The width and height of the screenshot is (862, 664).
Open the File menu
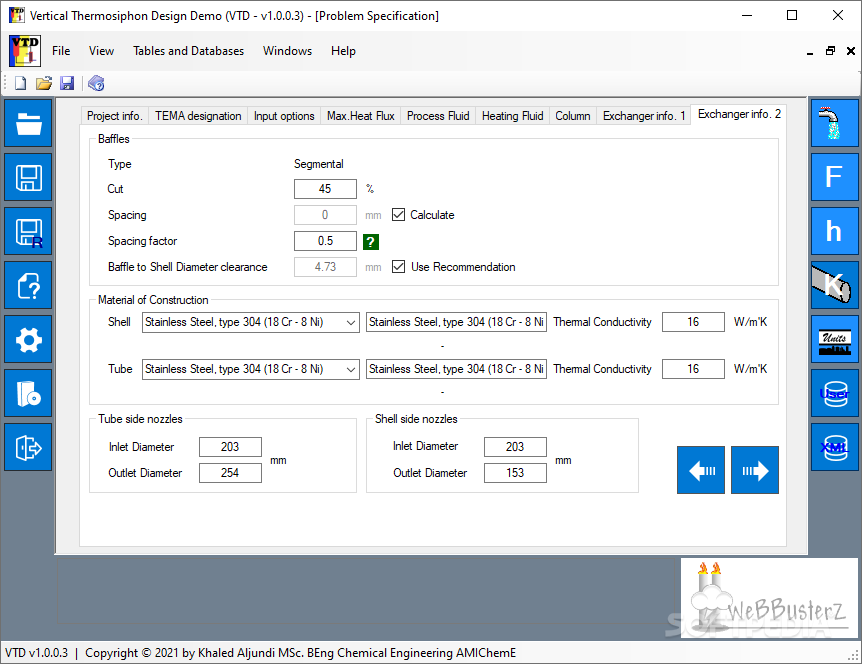(x=61, y=51)
